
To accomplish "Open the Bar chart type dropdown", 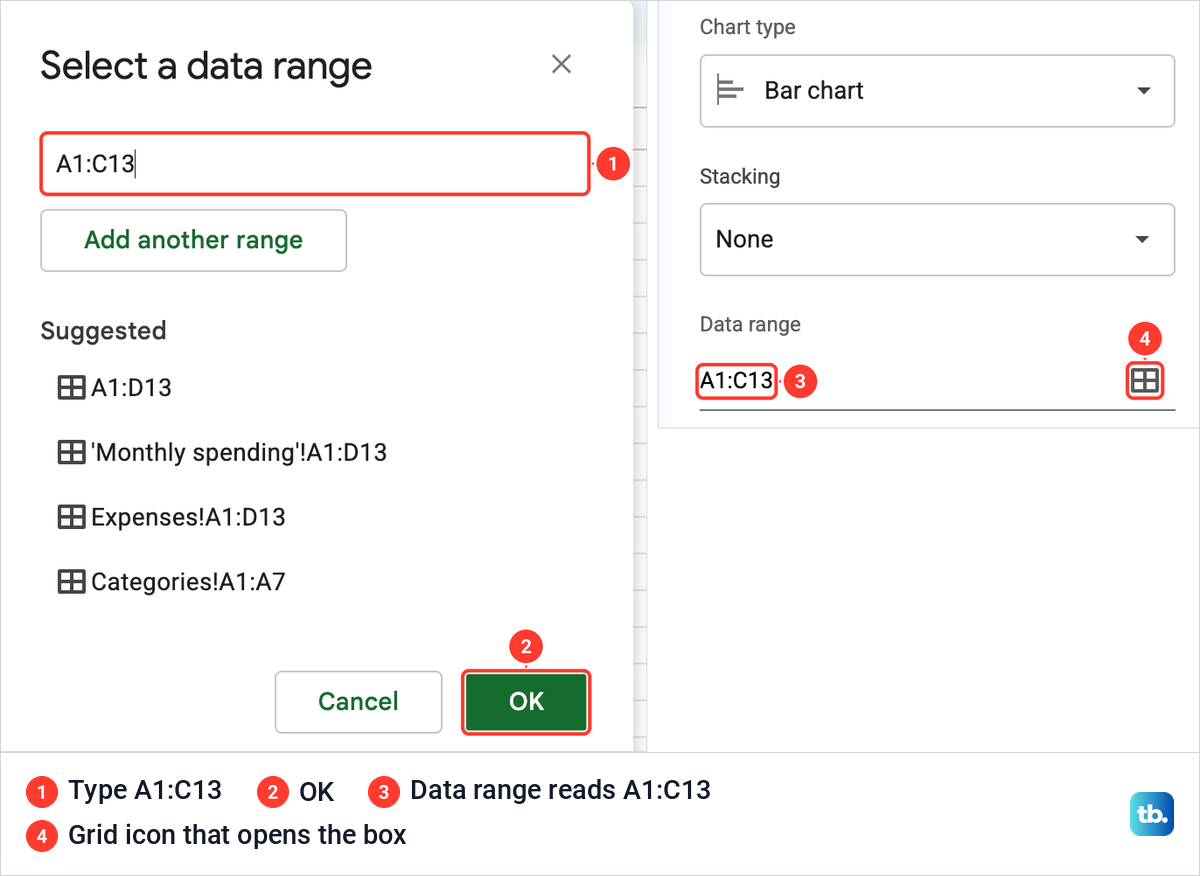I will (937, 91).
